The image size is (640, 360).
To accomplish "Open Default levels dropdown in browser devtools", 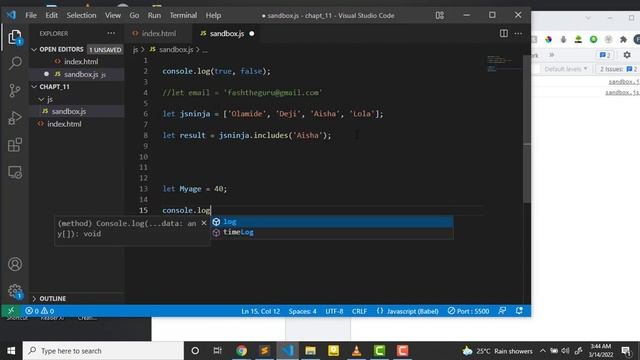I will click(565, 69).
